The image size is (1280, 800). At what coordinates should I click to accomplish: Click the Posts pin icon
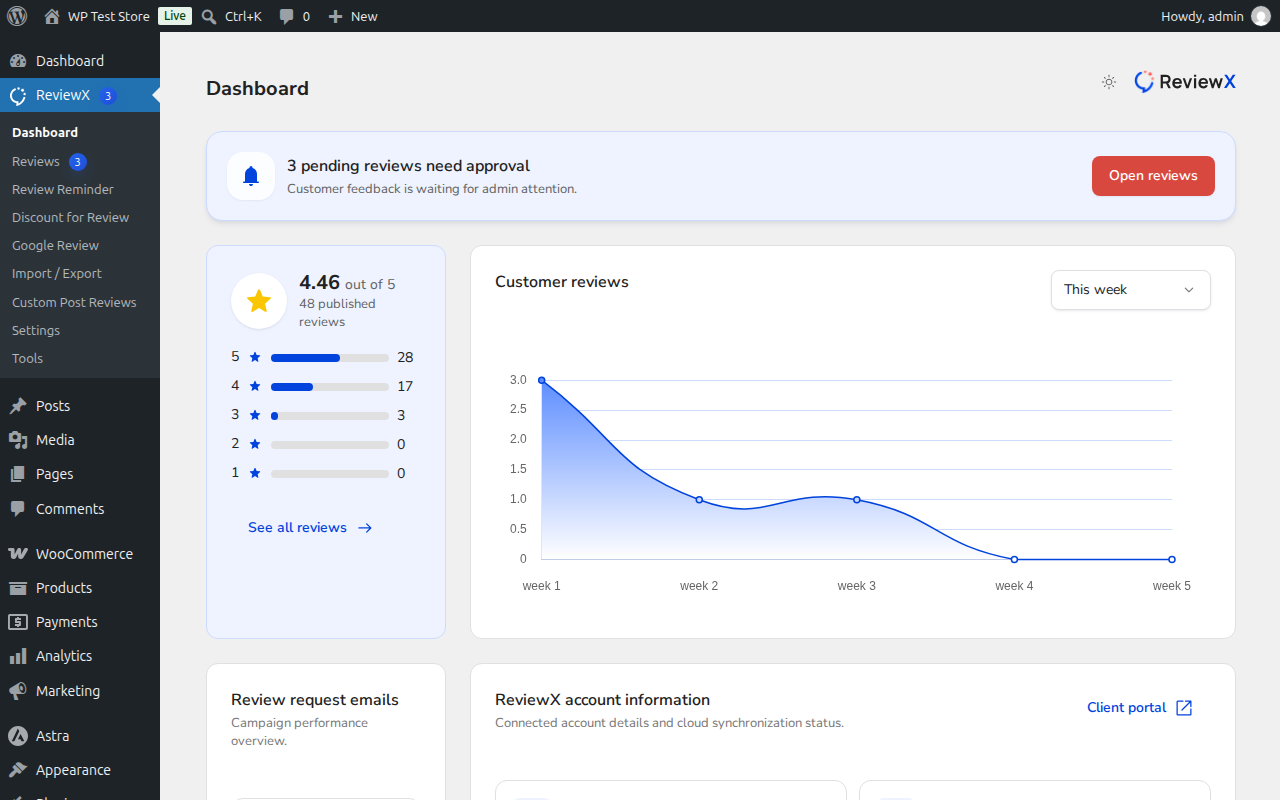pyautogui.click(x=18, y=406)
